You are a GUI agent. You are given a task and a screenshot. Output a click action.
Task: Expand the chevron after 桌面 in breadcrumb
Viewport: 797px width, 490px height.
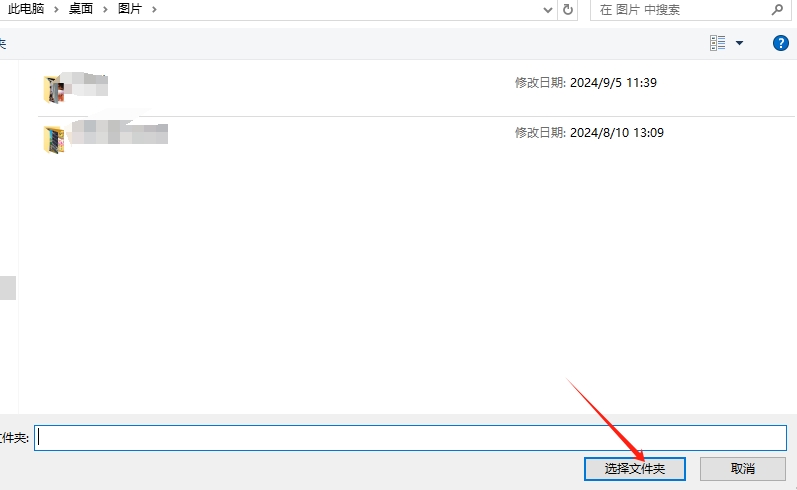(105, 9)
